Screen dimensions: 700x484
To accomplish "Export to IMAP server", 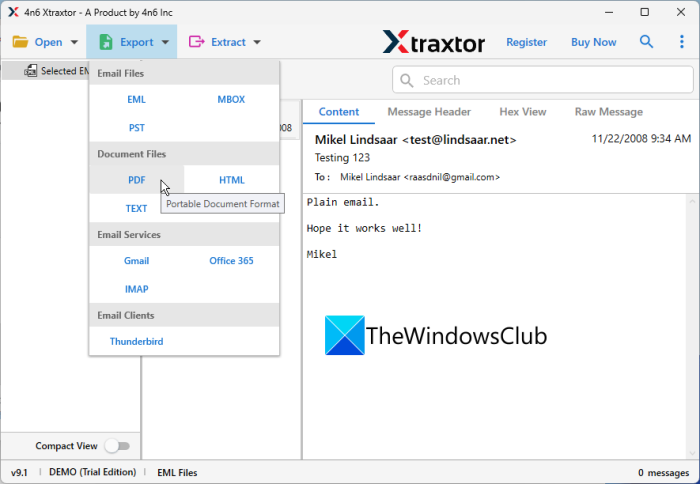I will tap(136, 289).
